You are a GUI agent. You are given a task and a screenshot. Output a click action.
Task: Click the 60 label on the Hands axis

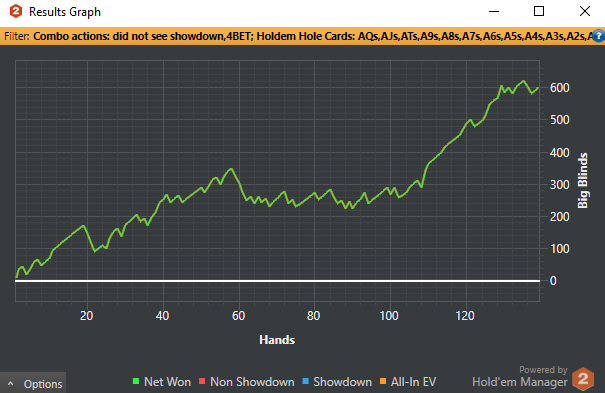pos(238,316)
